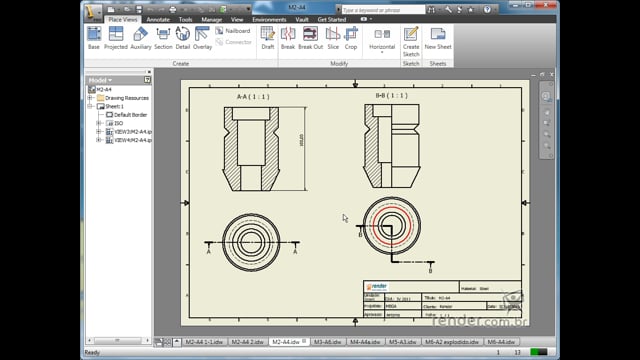Image resolution: width=640 pixels, height=360 pixels.
Task: Click the browser panel horizontal scrollbar
Action: point(118,340)
